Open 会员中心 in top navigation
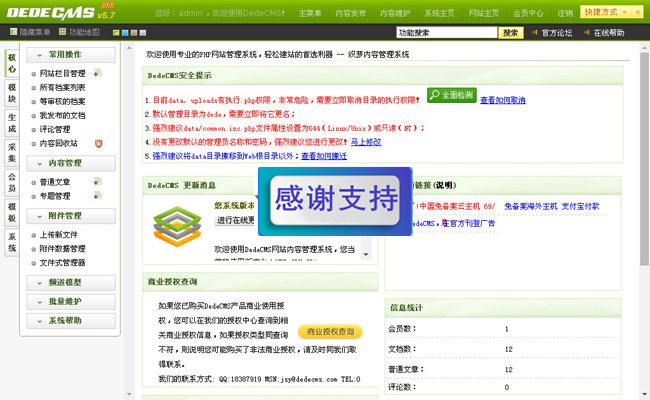 (528, 13)
